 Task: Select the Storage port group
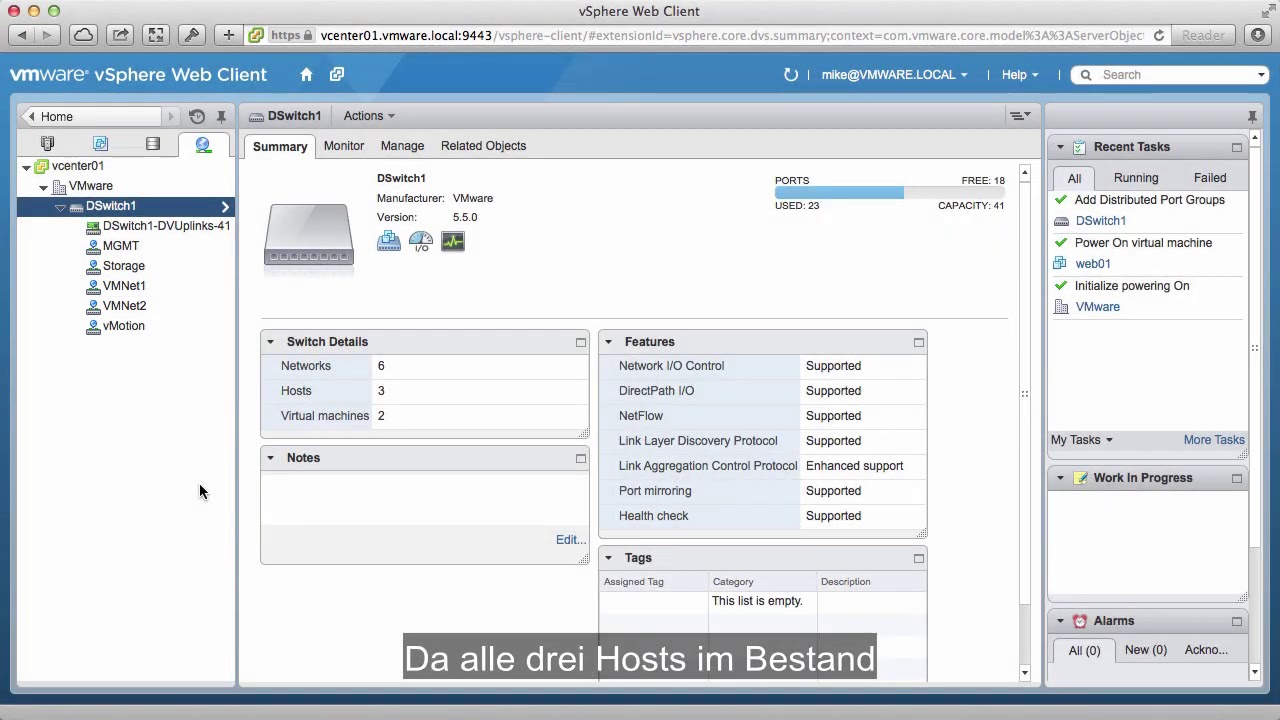[x=124, y=266]
